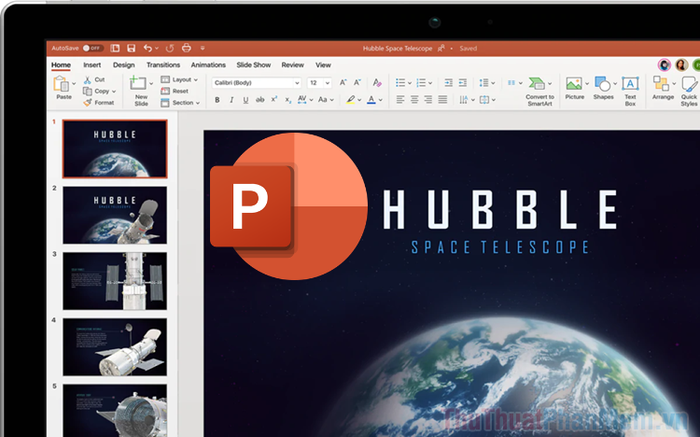Click the Numbering list icon
This screenshot has height=437, width=700.
click(x=421, y=83)
